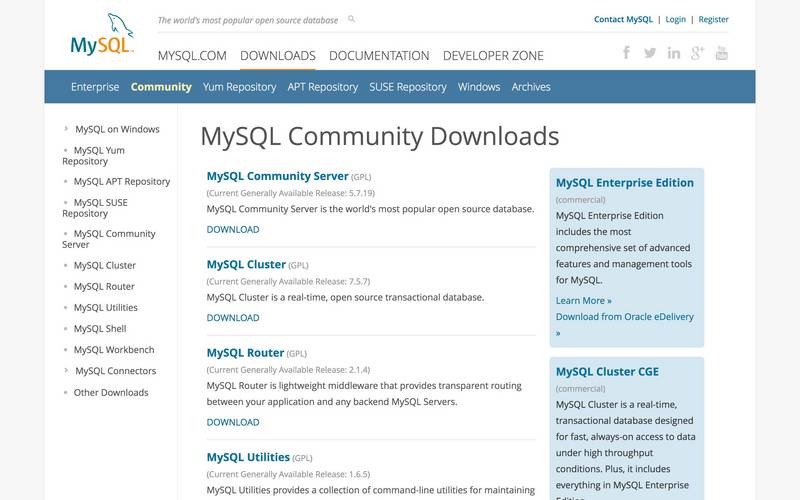The image size is (800, 500).
Task: Click release text 1.6.5 line
Action: click(288, 474)
